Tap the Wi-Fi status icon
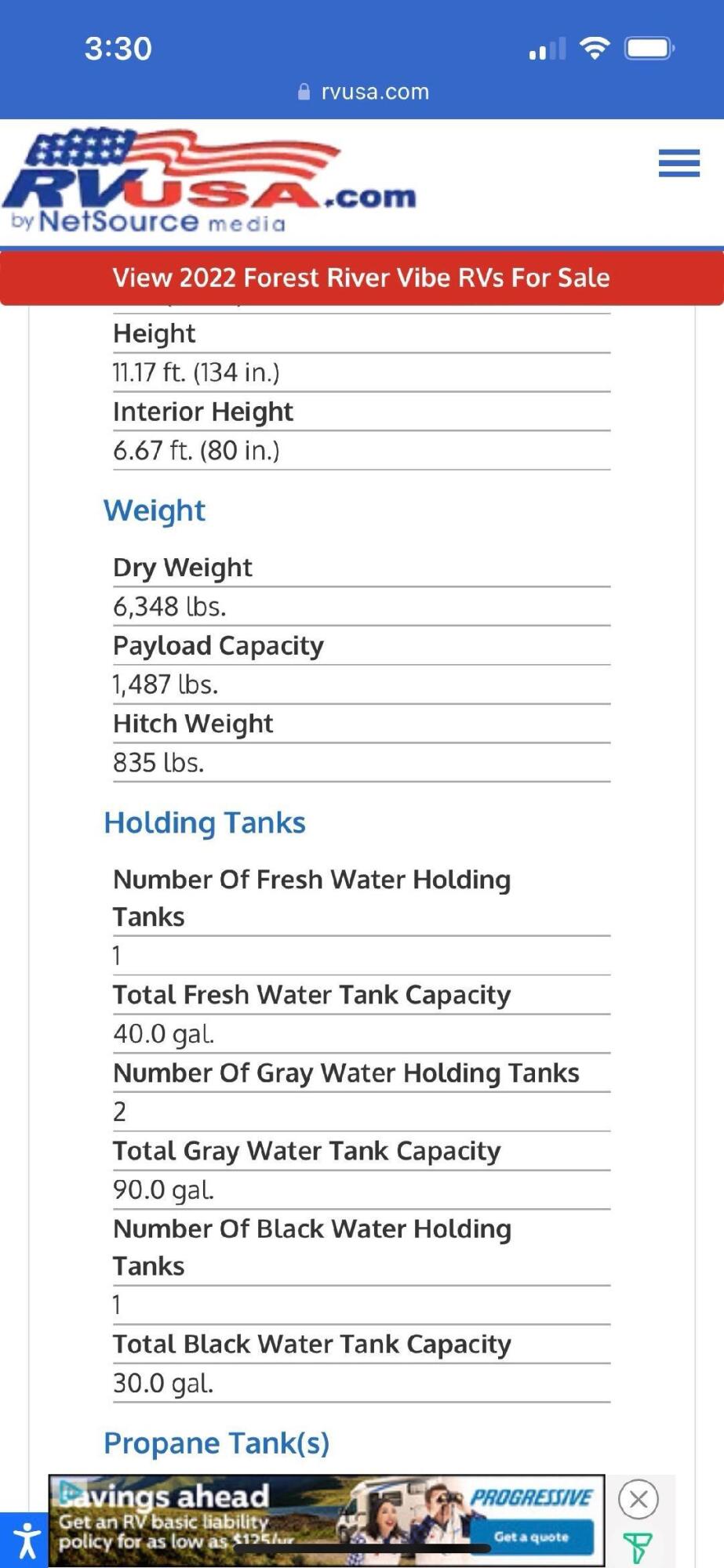The height and width of the screenshot is (1568, 724). click(x=595, y=49)
